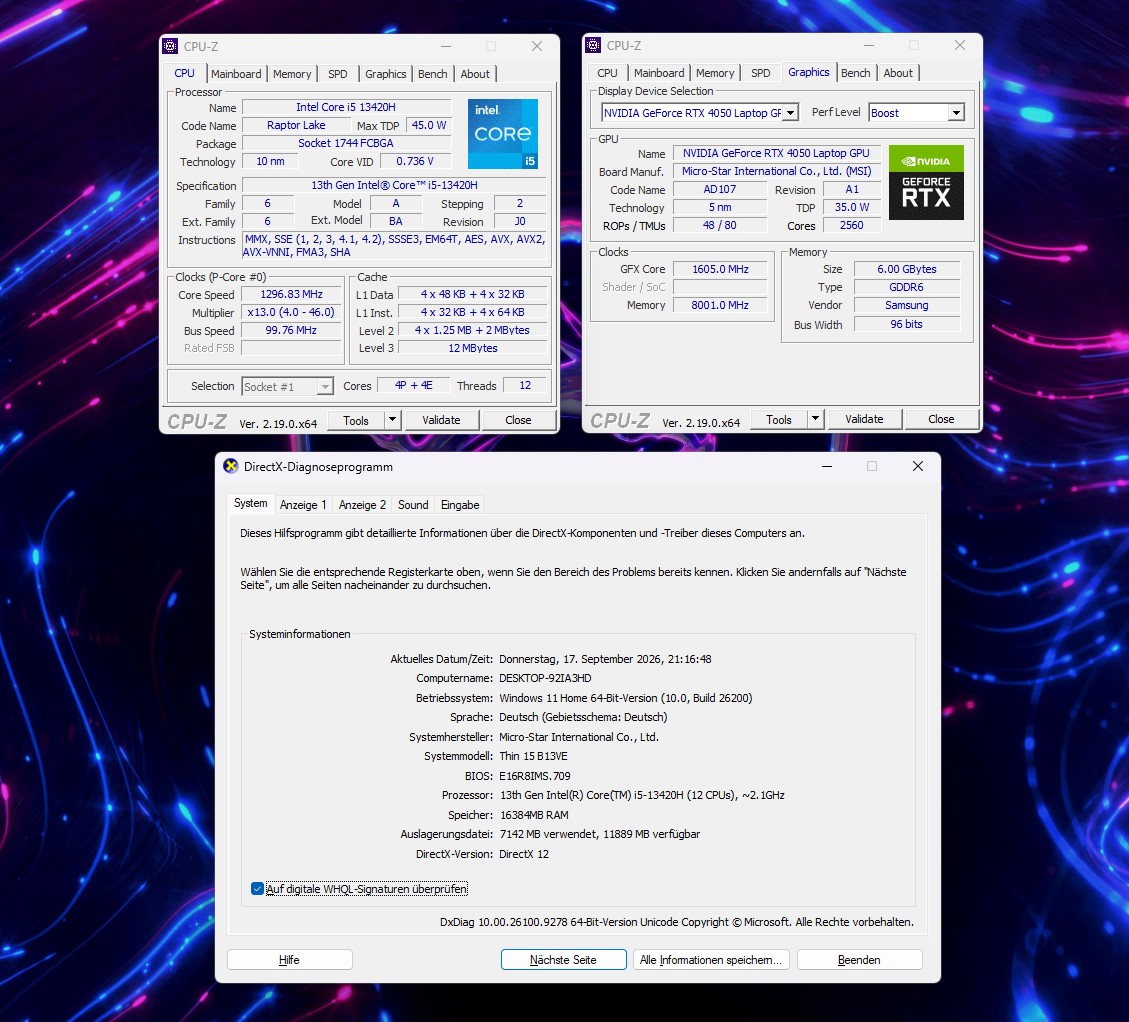Open About tab in left CPU-Z window
The width and height of the screenshot is (1129, 1022).
[474, 74]
